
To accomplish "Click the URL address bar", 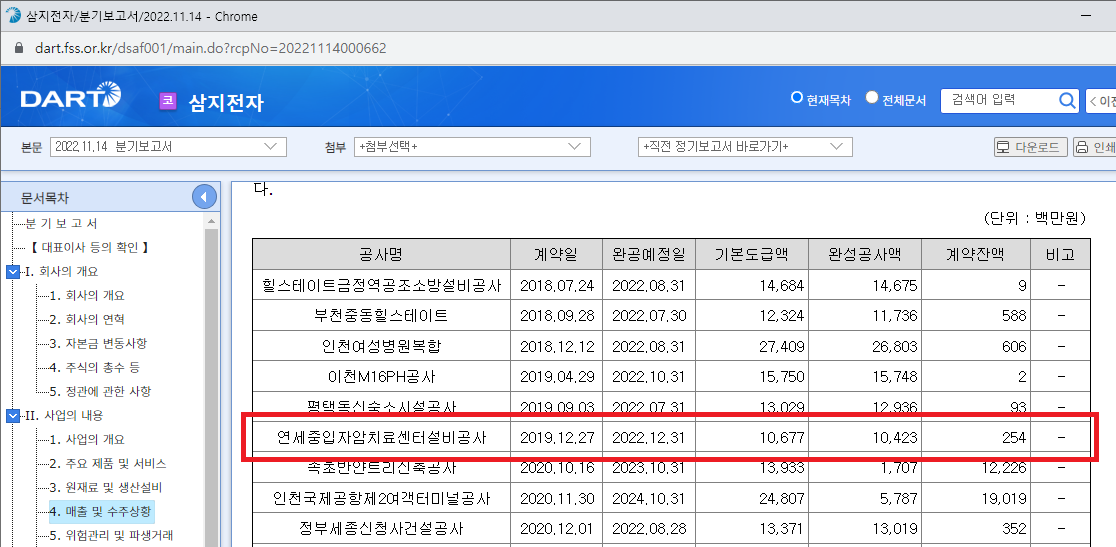I will pyautogui.click(x=211, y=48).
